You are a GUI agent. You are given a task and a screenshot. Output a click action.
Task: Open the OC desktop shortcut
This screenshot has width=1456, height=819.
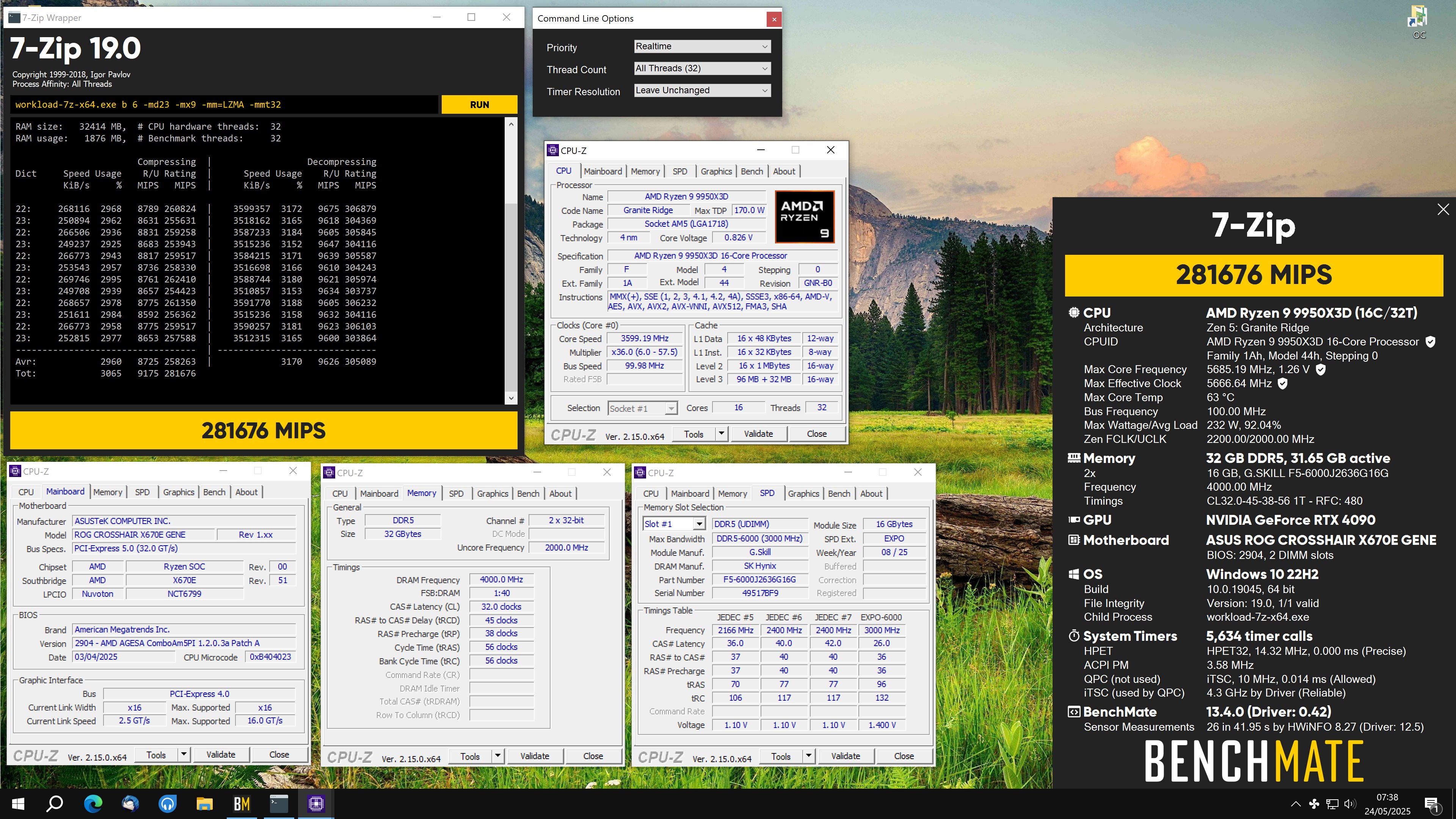click(1419, 22)
